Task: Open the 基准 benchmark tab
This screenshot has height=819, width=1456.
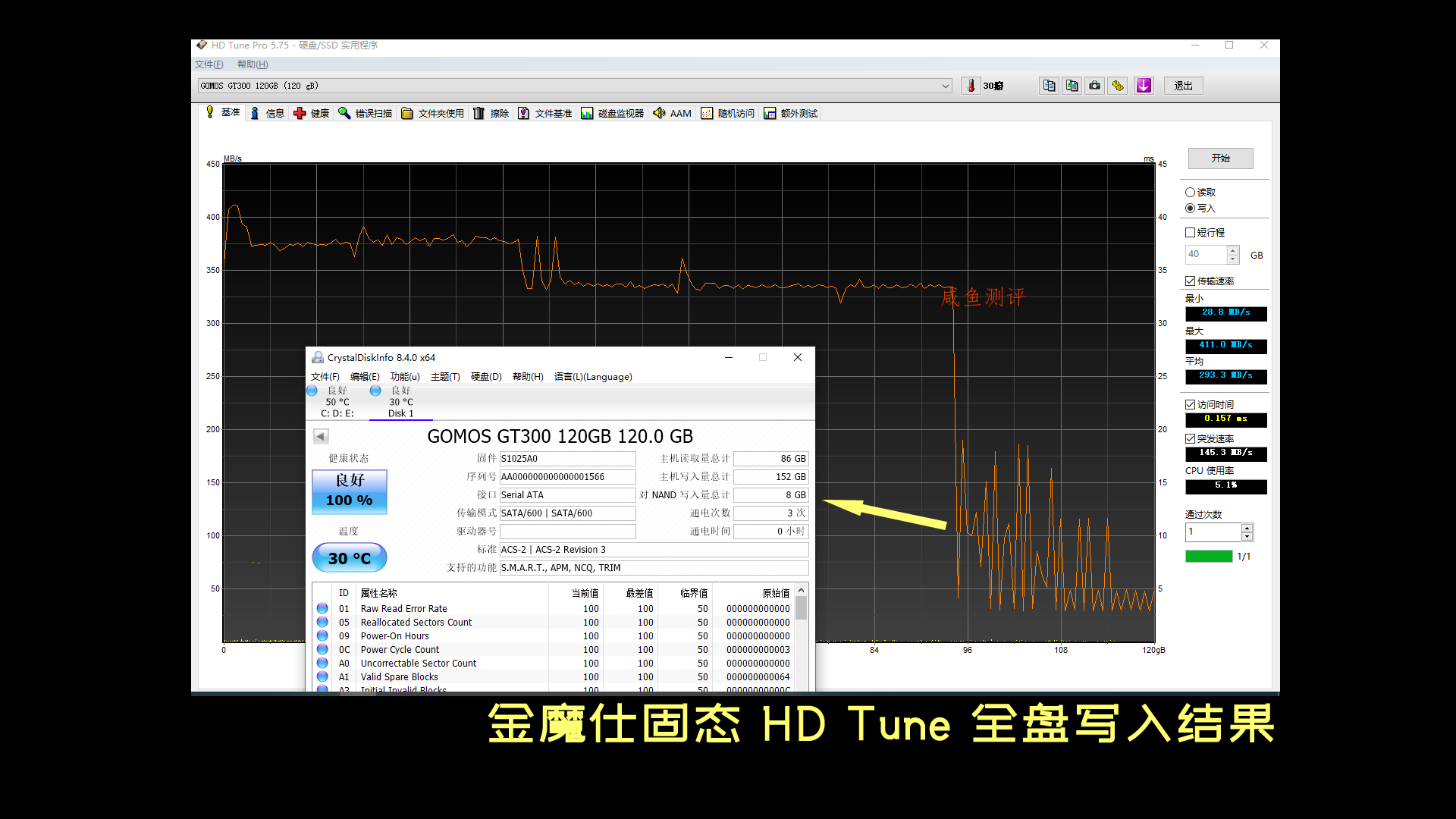Action: click(222, 112)
